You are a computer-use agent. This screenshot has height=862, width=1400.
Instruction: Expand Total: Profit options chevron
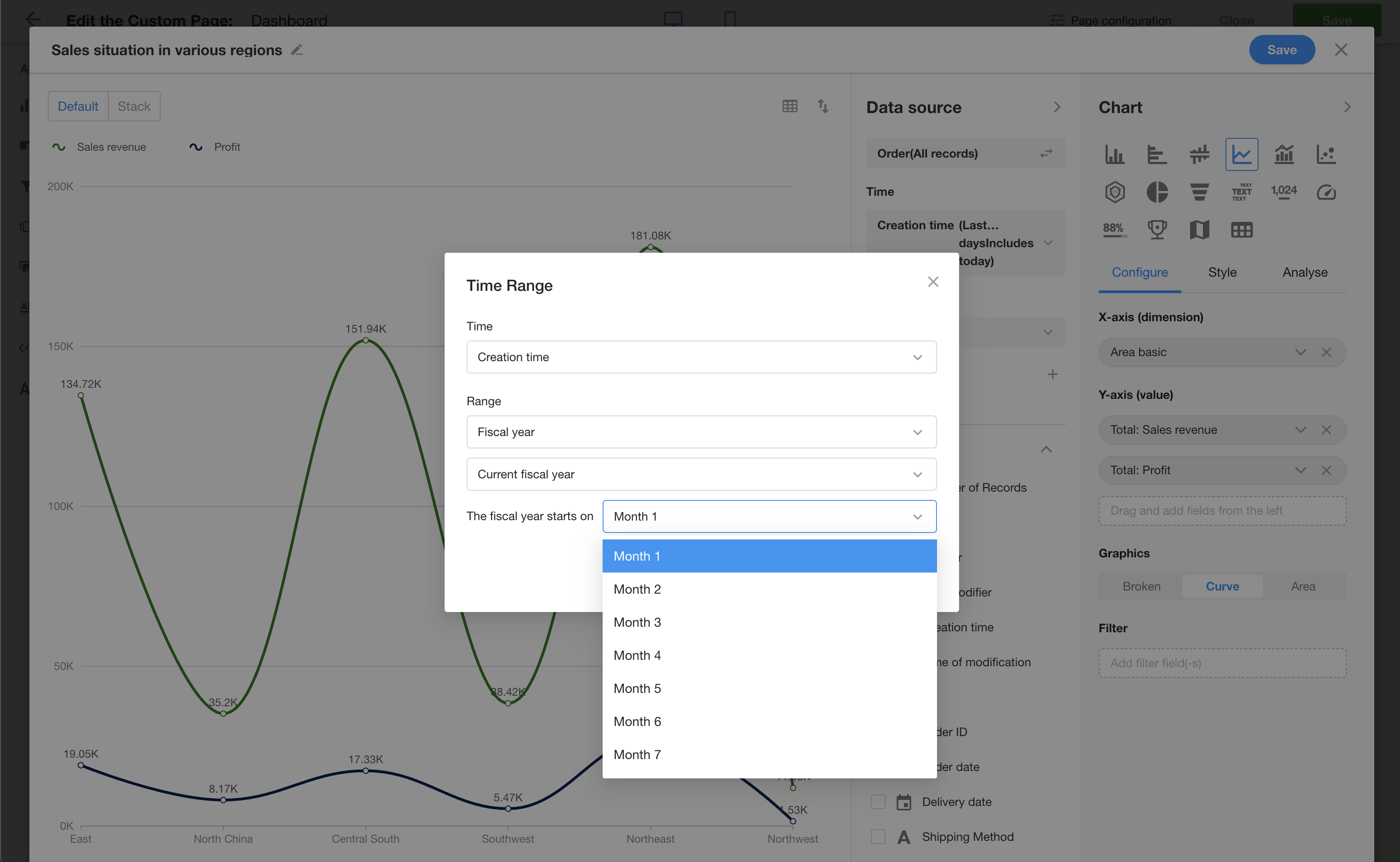(x=1300, y=471)
